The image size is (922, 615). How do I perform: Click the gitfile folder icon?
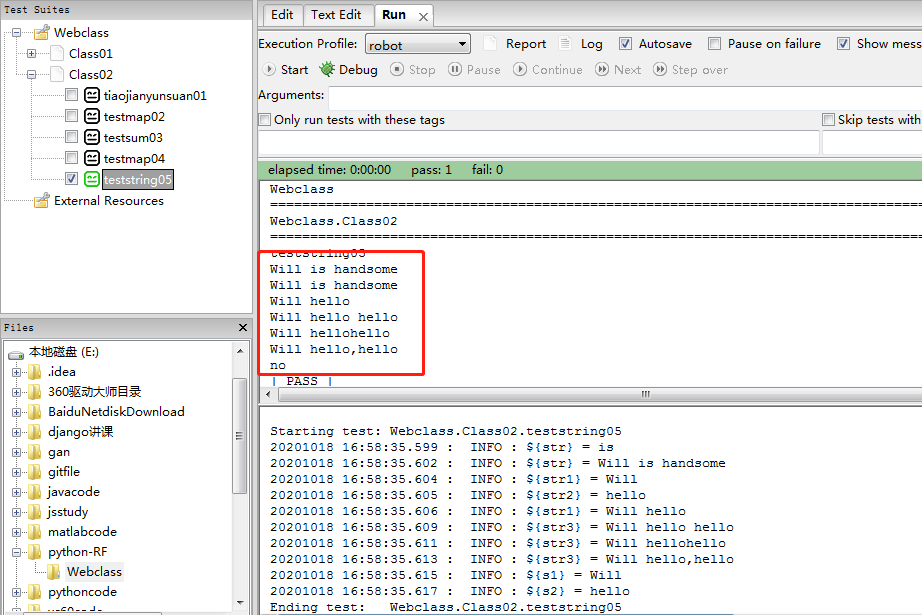[x=35, y=472]
